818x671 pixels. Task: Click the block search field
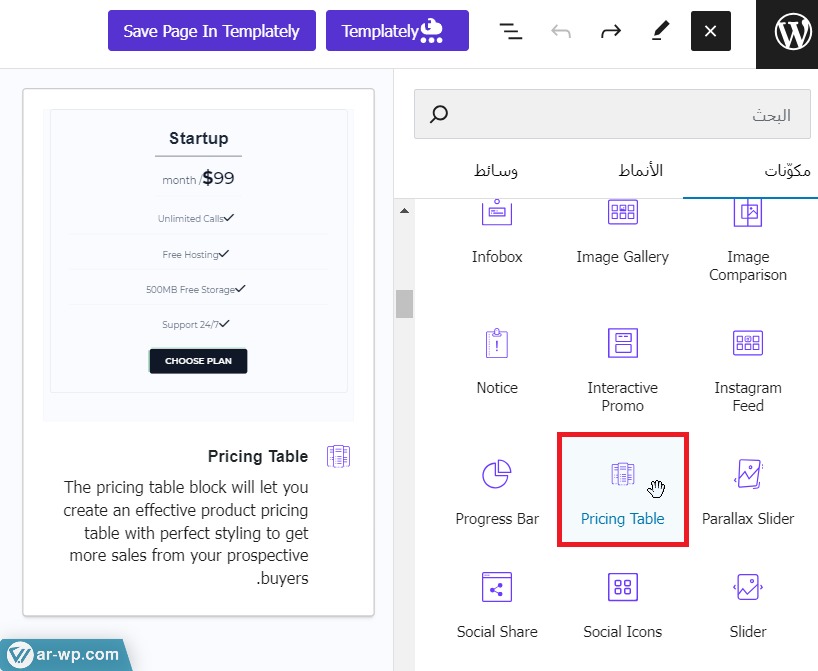click(x=610, y=115)
